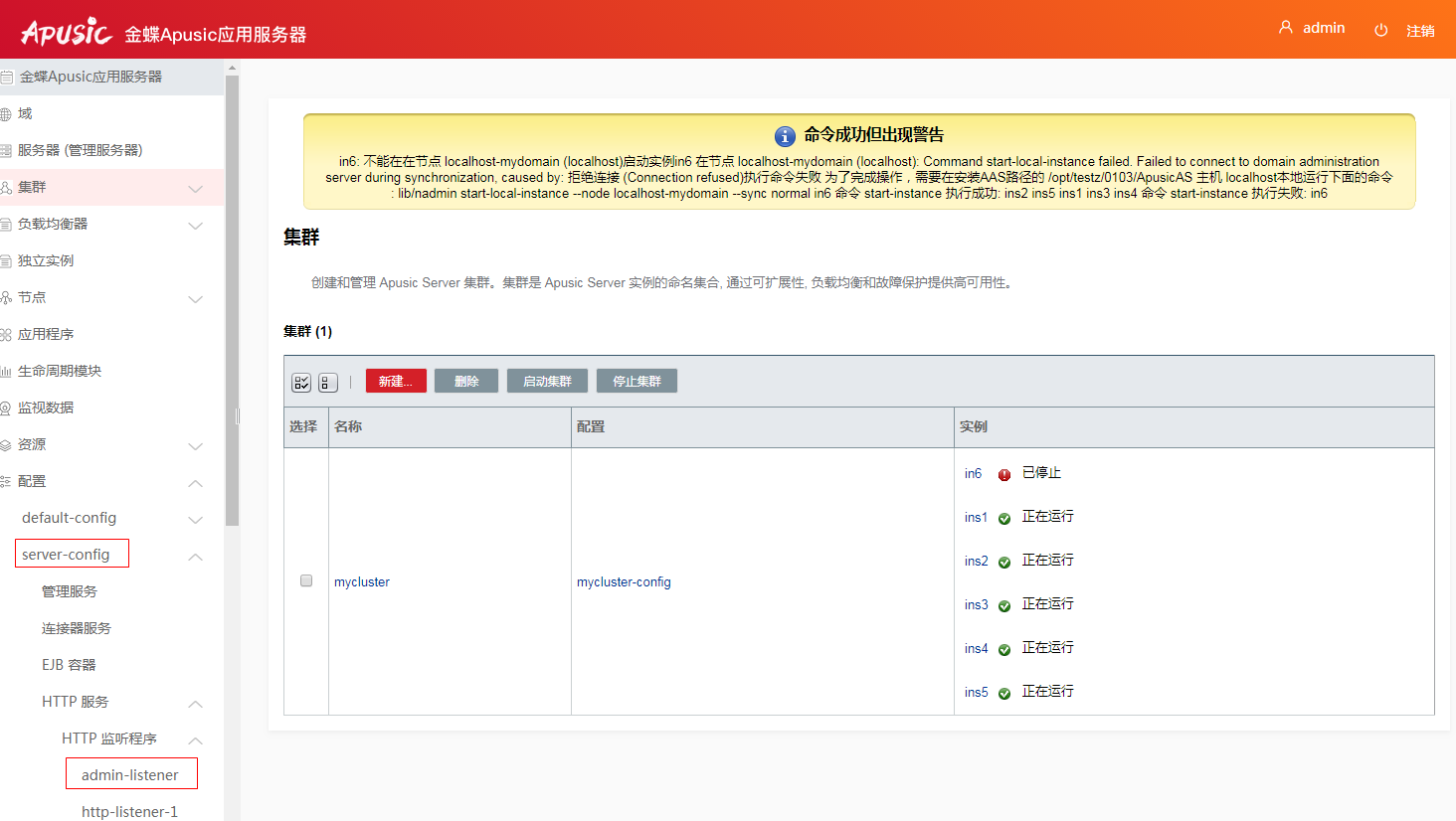
Task: Click the info icon in the warning banner
Action: click(785, 136)
